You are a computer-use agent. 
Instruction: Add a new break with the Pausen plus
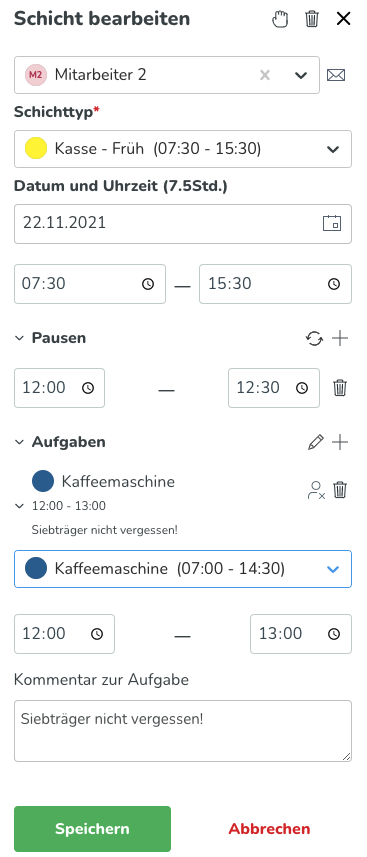(340, 338)
